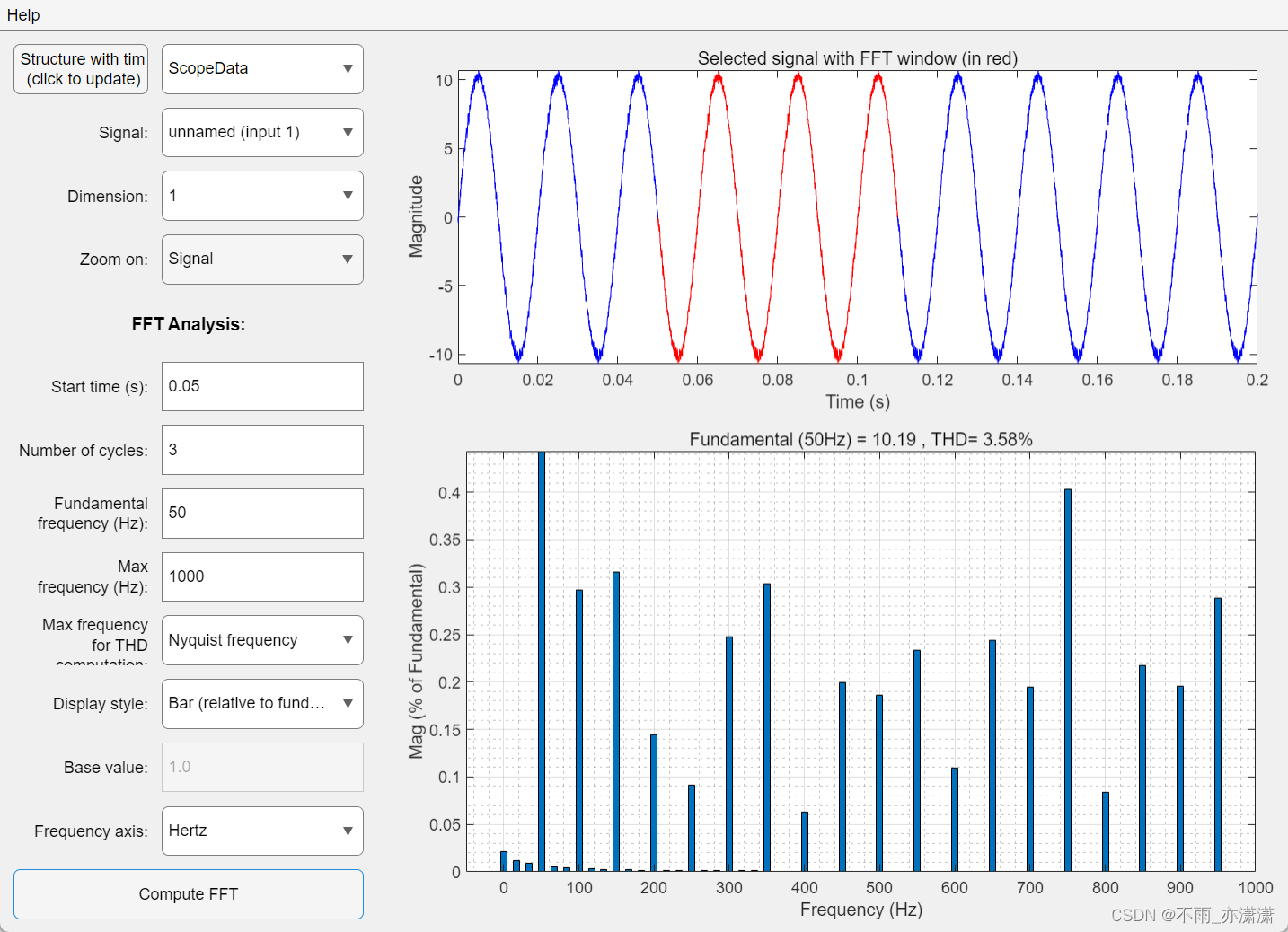Viewport: 1288px width, 932px height.
Task: Click the Number of cycles label
Action: point(84,451)
